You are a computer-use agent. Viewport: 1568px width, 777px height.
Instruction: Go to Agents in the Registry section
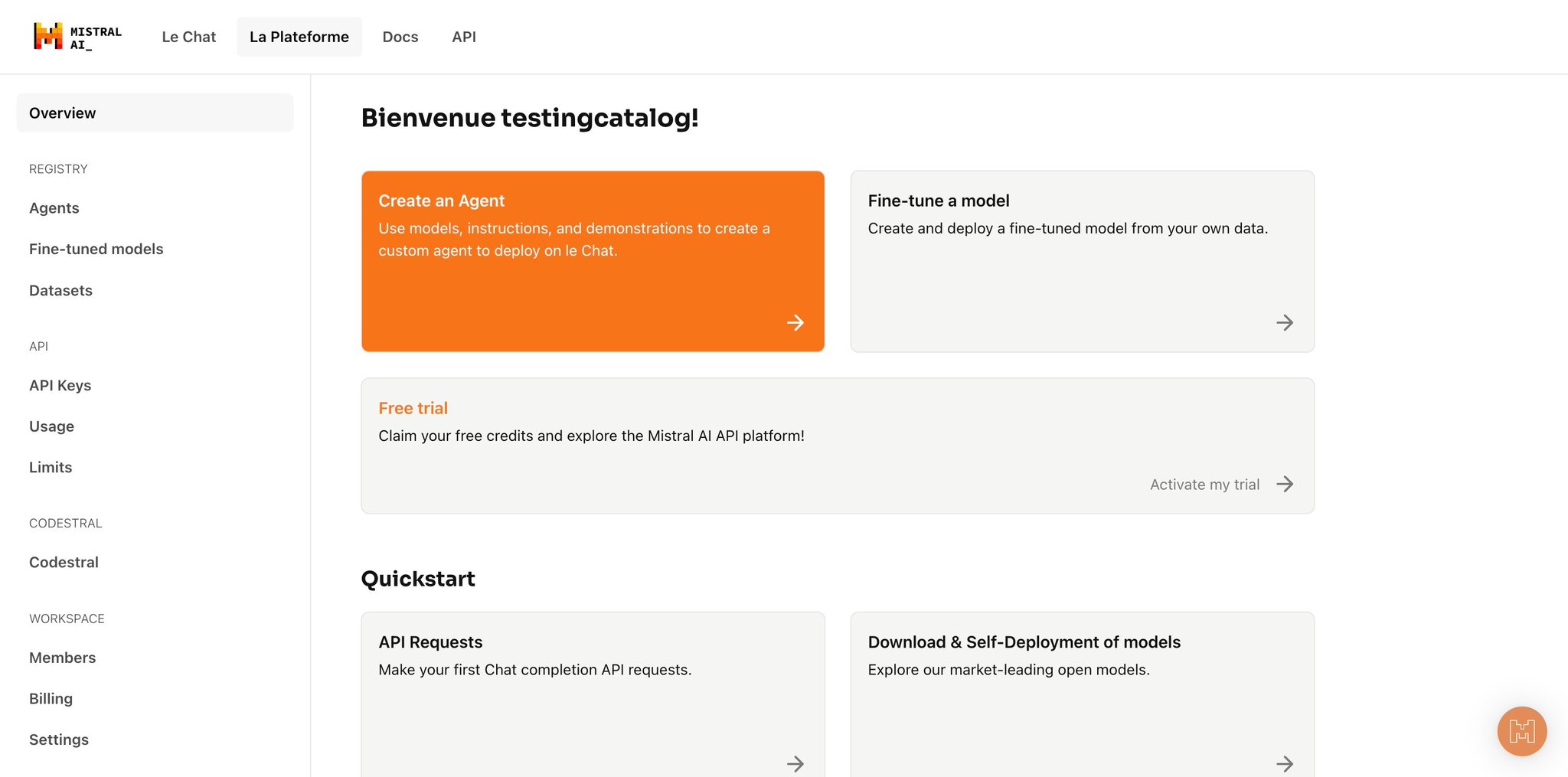pos(54,208)
